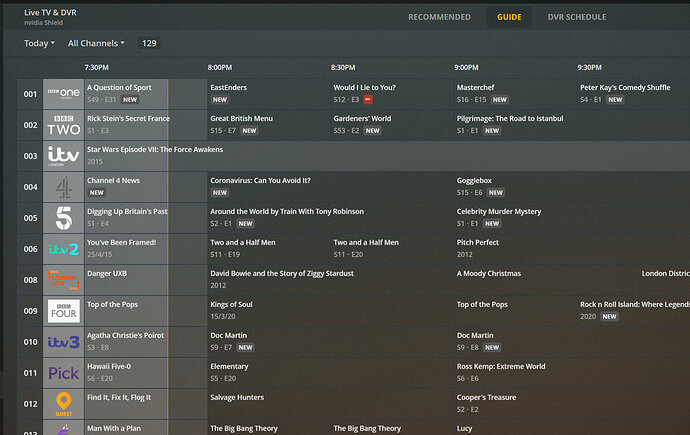Select the Gogglebox programme
Screen dimensions: 690x435
click(x=572, y=187)
